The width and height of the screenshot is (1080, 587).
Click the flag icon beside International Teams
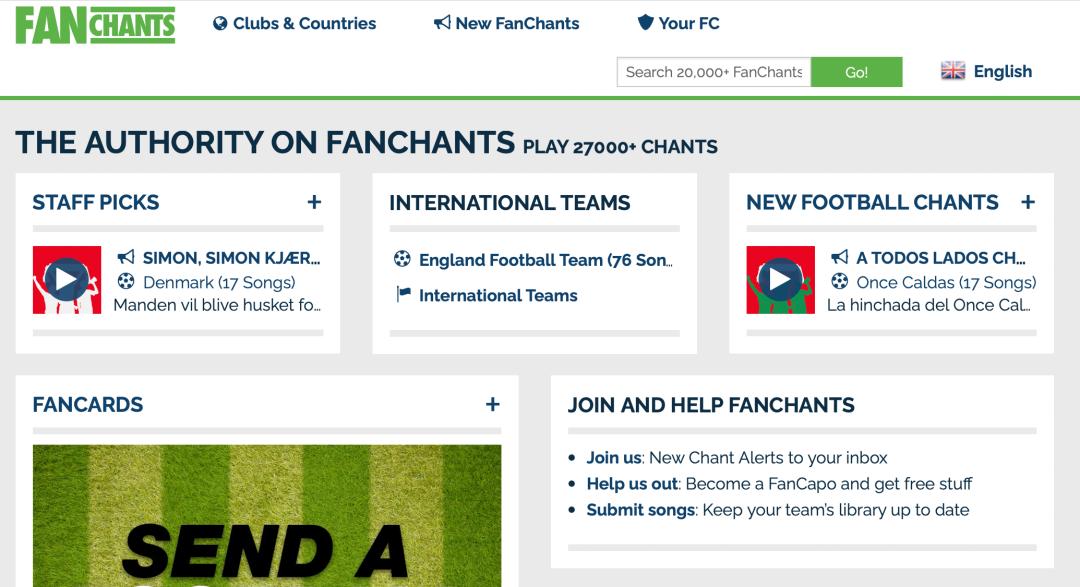pos(403,295)
